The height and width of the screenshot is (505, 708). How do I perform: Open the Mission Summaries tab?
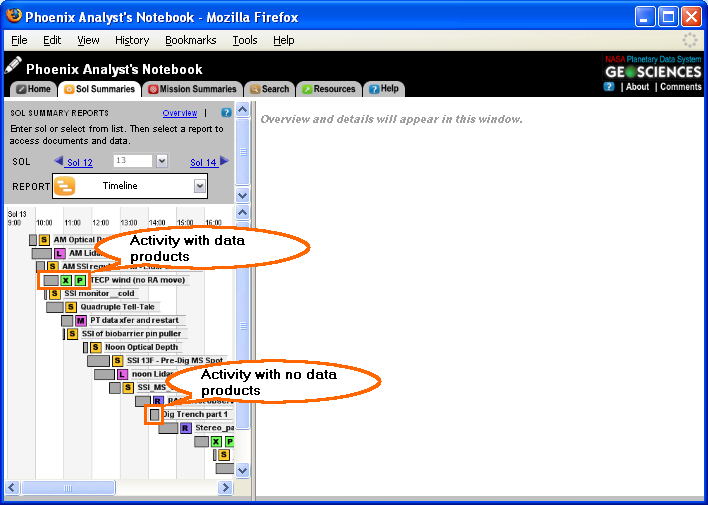(192, 89)
